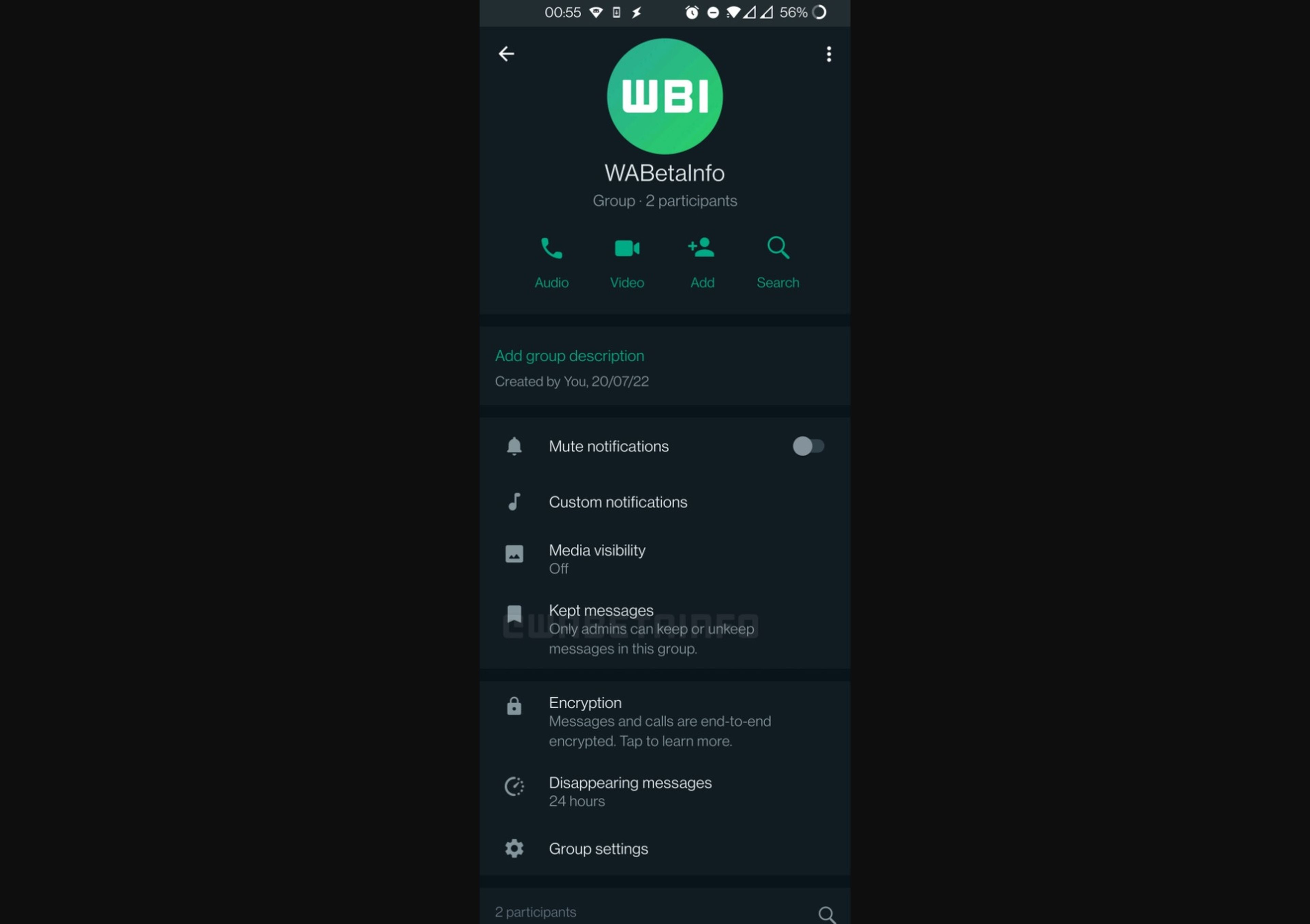The height and width of the screenshot is (924, 1310).
Task: Expand the Encryption details section
Action: (x=665, y=720)
